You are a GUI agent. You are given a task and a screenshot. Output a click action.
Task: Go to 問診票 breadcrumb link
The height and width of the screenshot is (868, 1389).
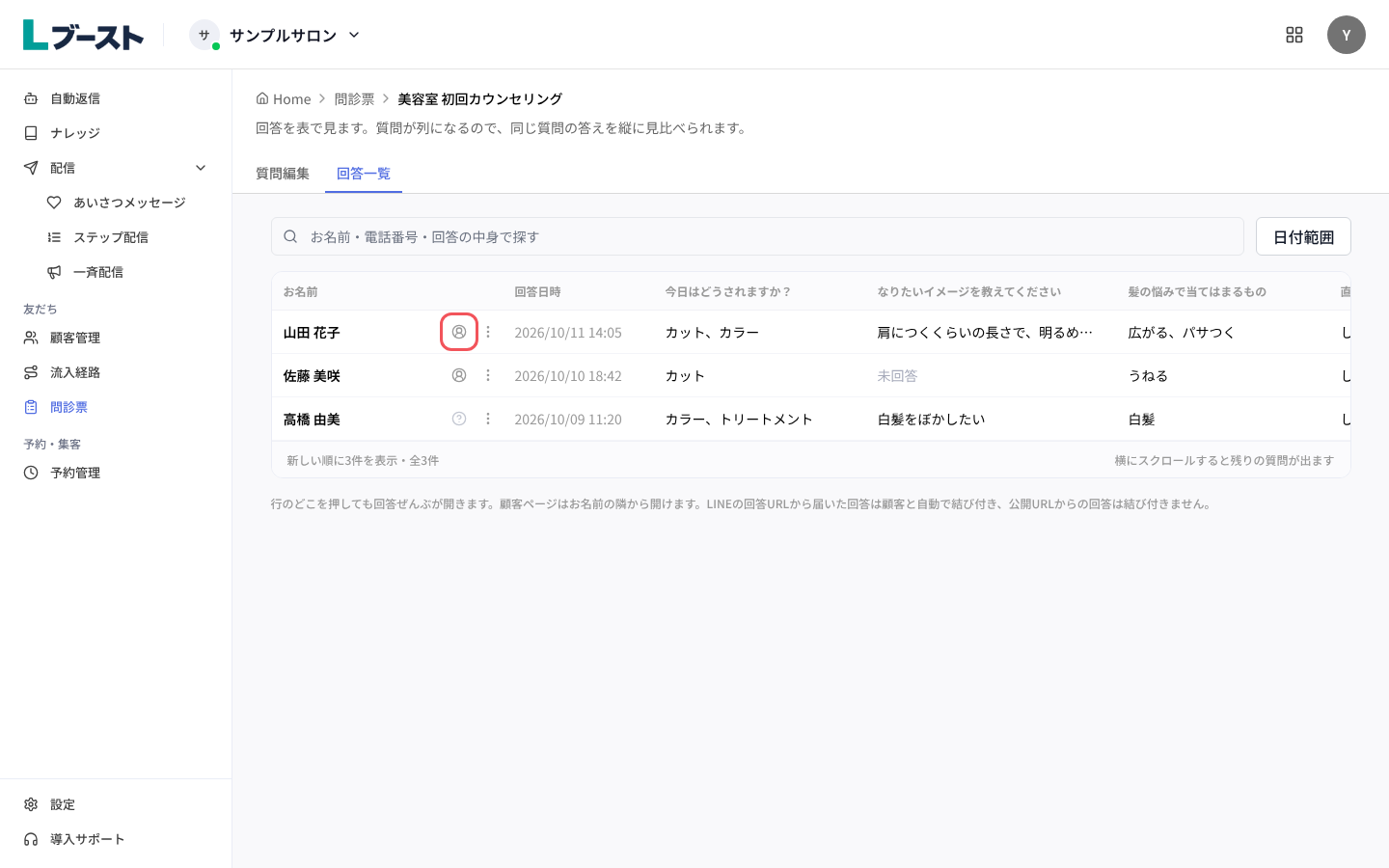354,98
